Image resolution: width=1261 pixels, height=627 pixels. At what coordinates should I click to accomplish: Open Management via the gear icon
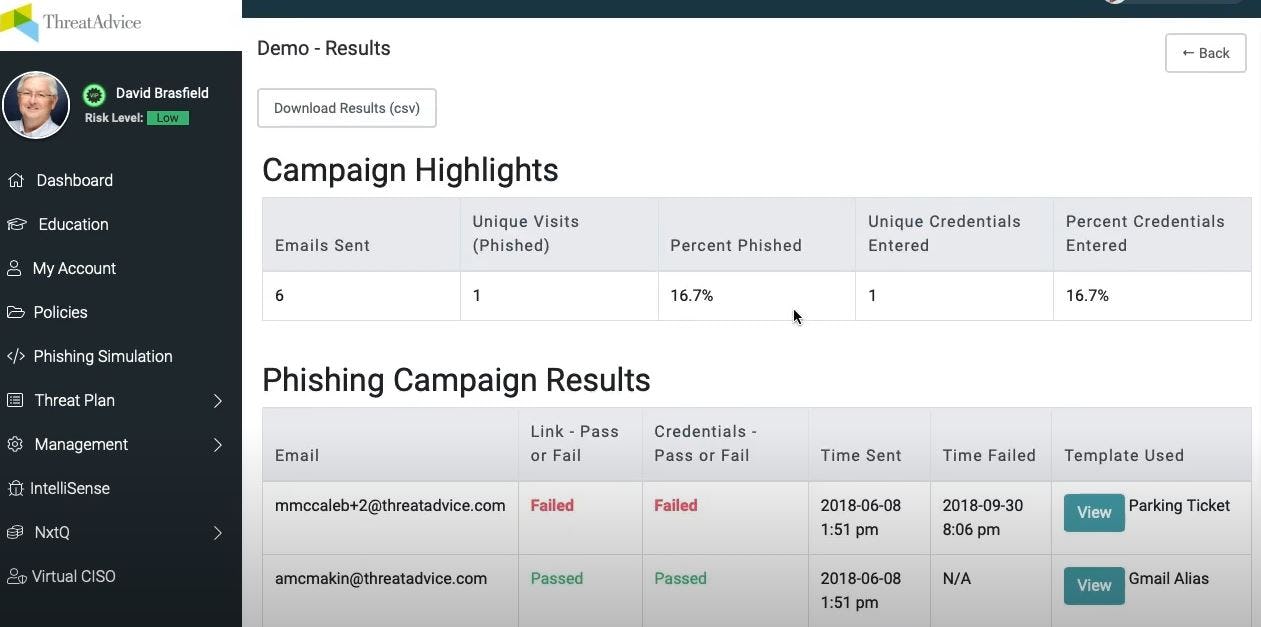[x=16, y=444]
